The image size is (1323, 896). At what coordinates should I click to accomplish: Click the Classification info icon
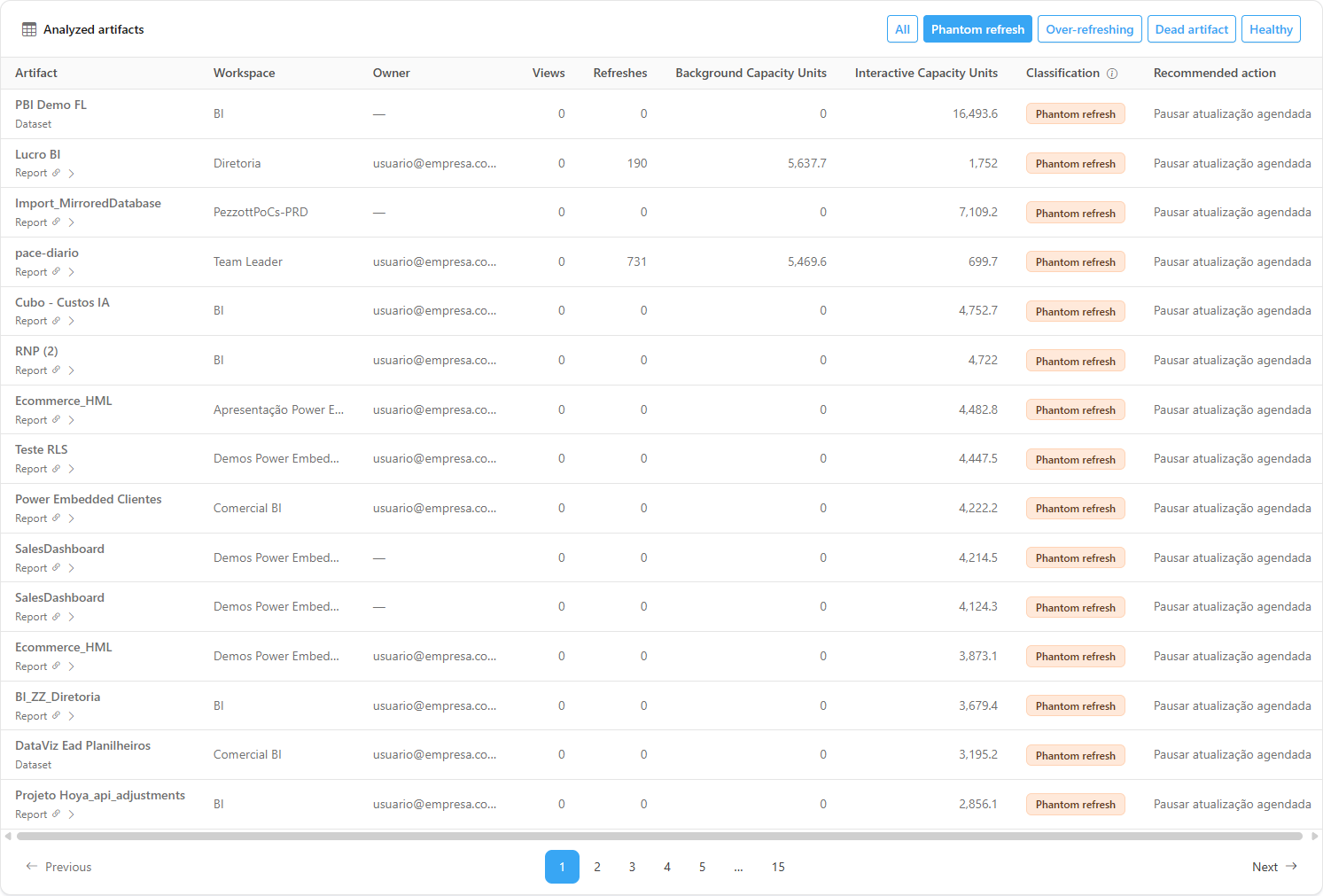[1112, 74]
